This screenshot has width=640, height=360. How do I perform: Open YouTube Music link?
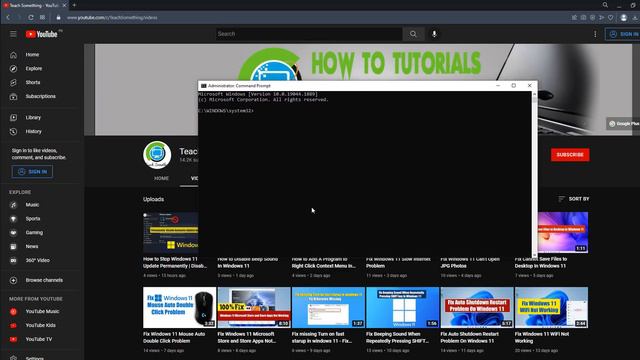42,311
